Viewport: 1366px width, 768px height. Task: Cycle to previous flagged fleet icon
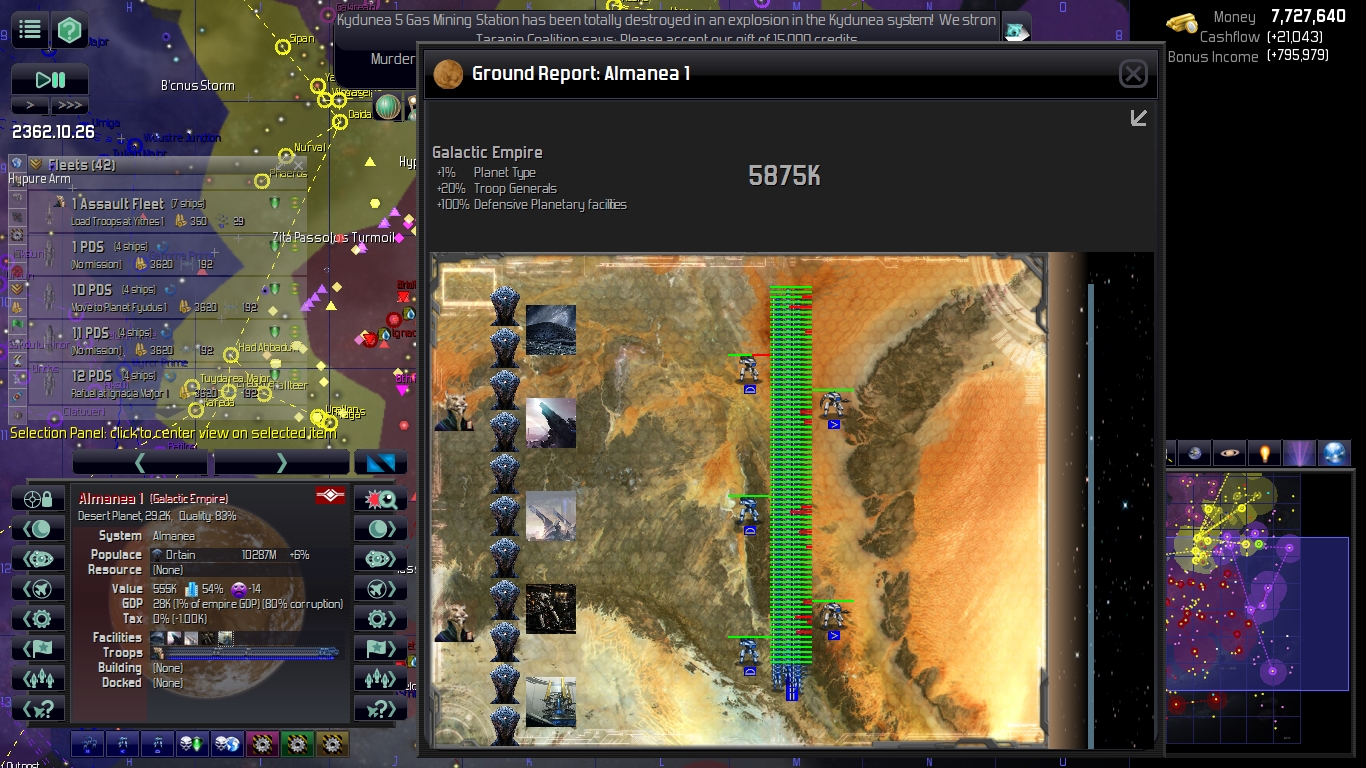point(38,648)
